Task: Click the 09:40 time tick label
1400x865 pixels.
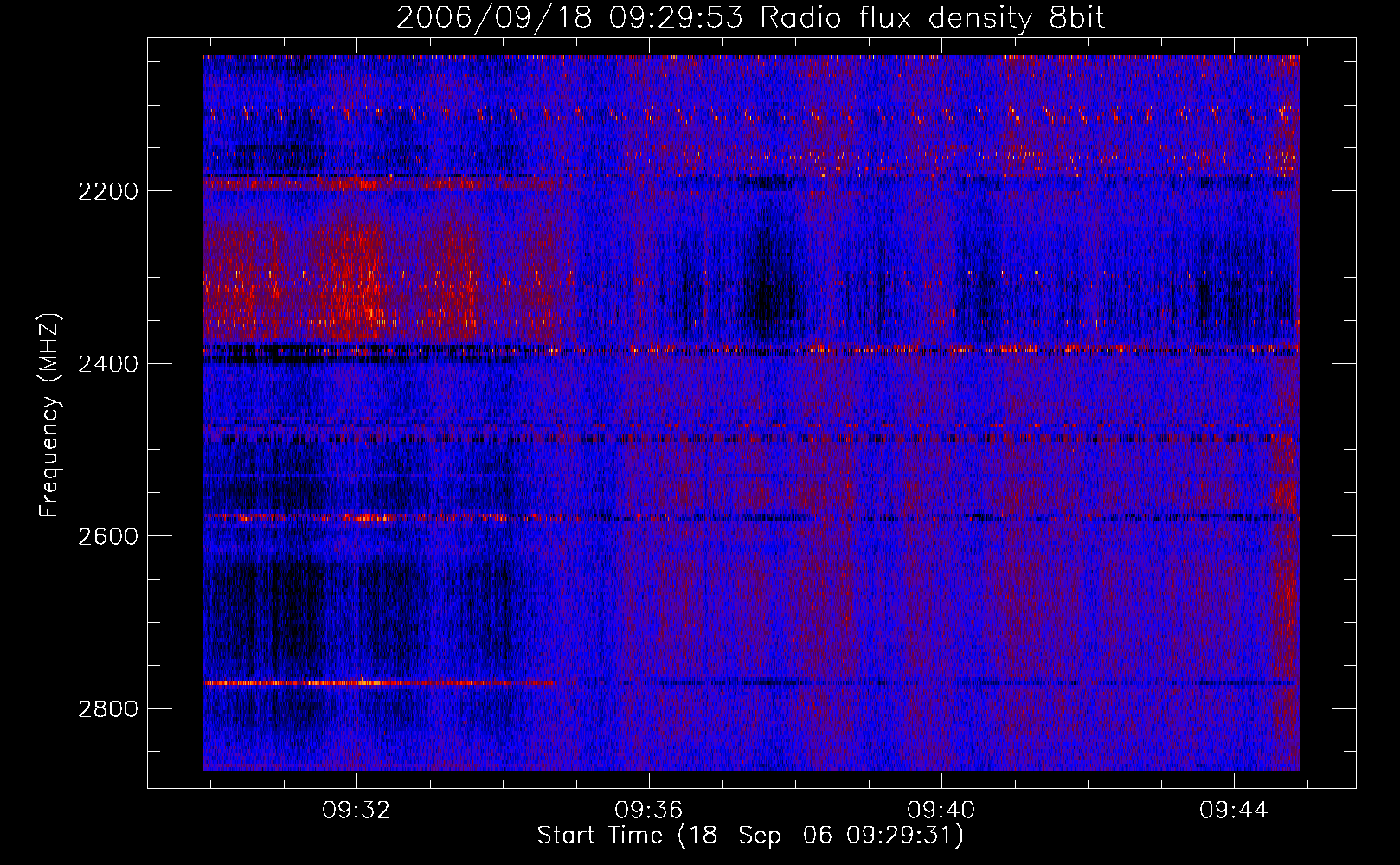Action: click(x=941, y=811)
